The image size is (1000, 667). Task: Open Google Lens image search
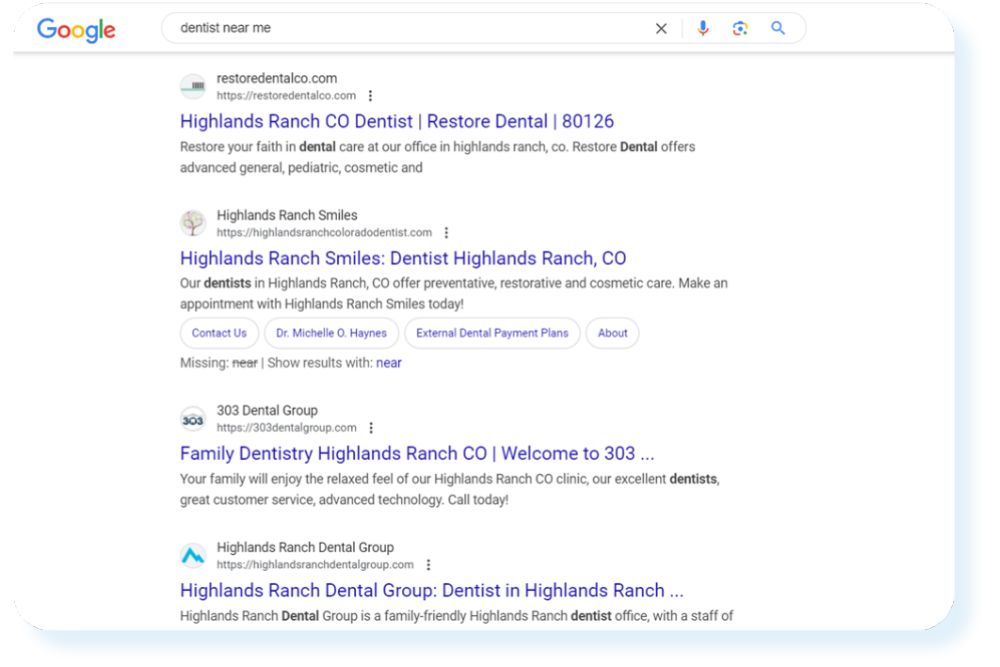point(740,28)
